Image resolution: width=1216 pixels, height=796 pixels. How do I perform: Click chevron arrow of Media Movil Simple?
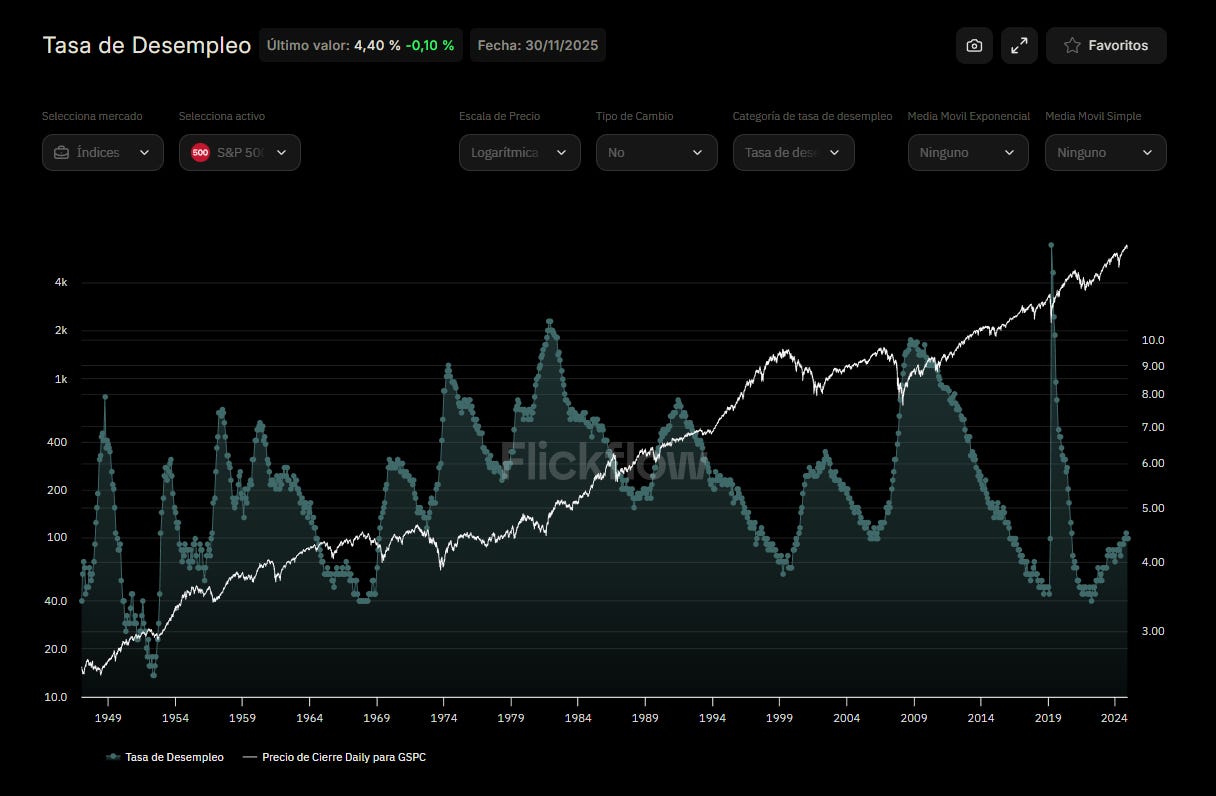(1147, 152)
